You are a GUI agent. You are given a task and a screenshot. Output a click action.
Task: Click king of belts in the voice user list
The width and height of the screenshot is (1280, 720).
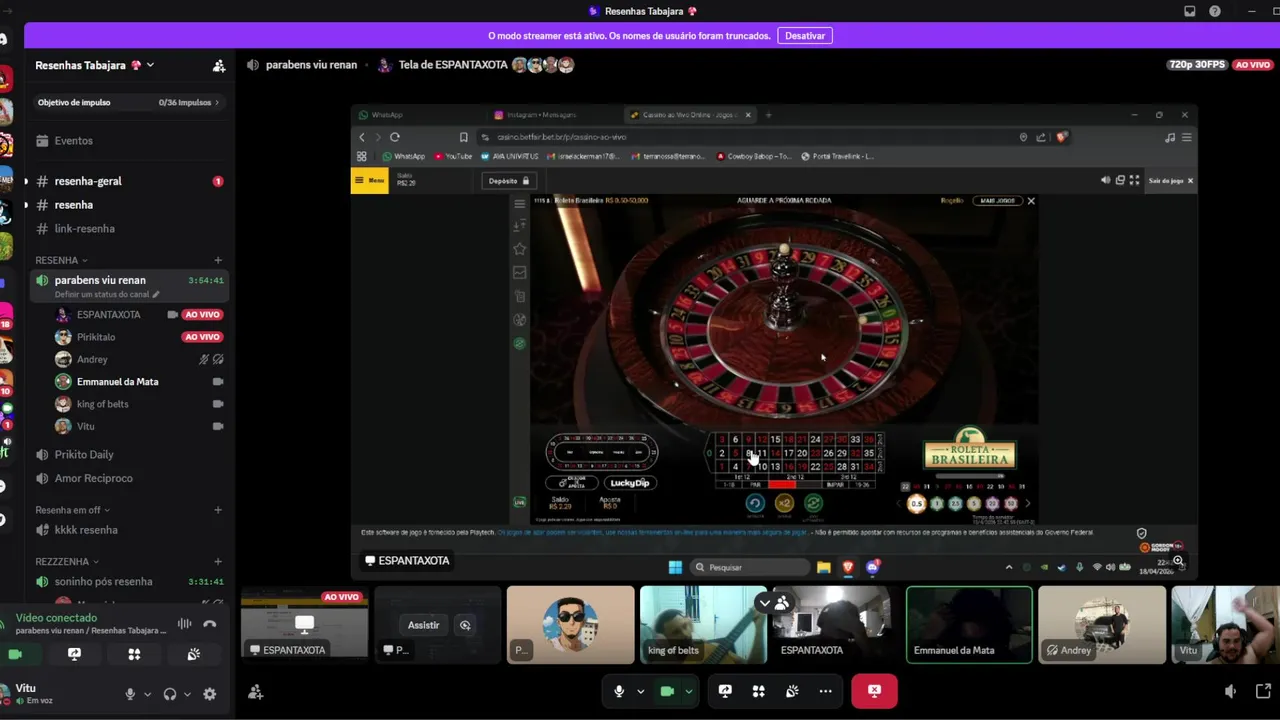[x=102, y=404]
